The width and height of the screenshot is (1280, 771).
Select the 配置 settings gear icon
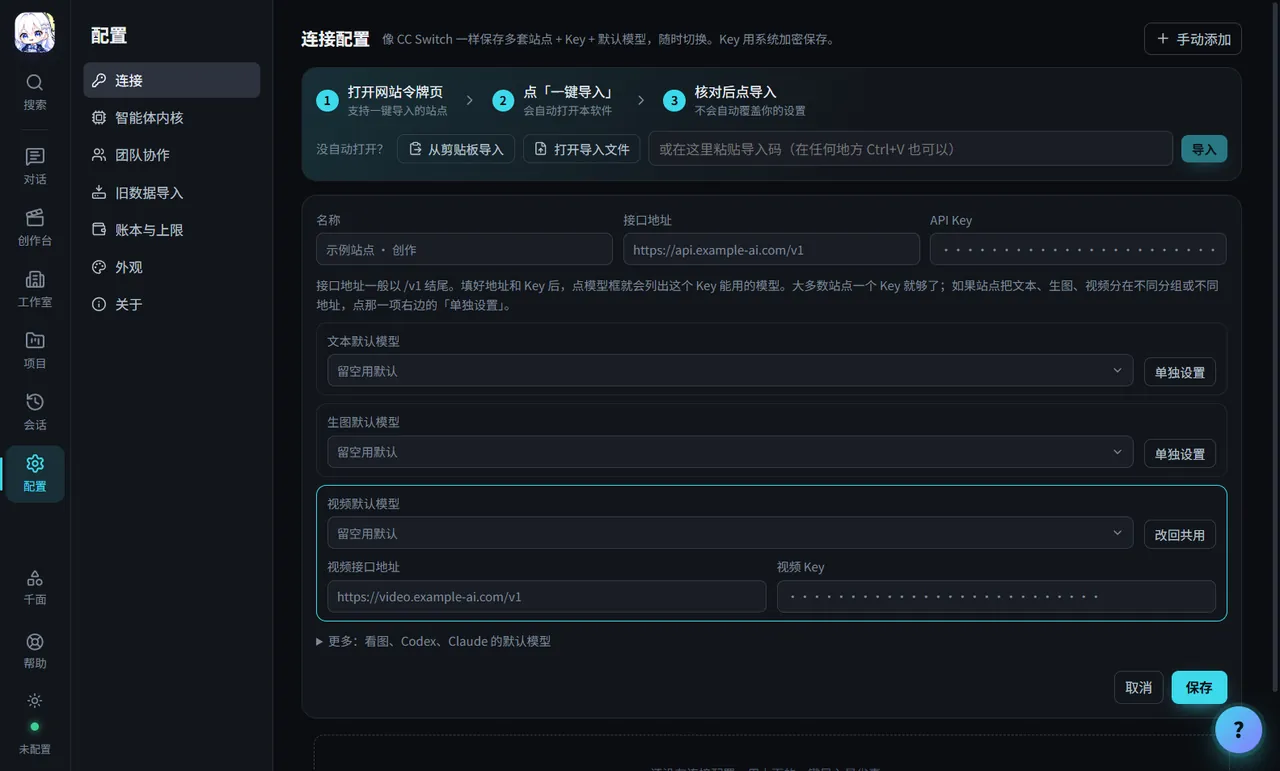point(35,473)
